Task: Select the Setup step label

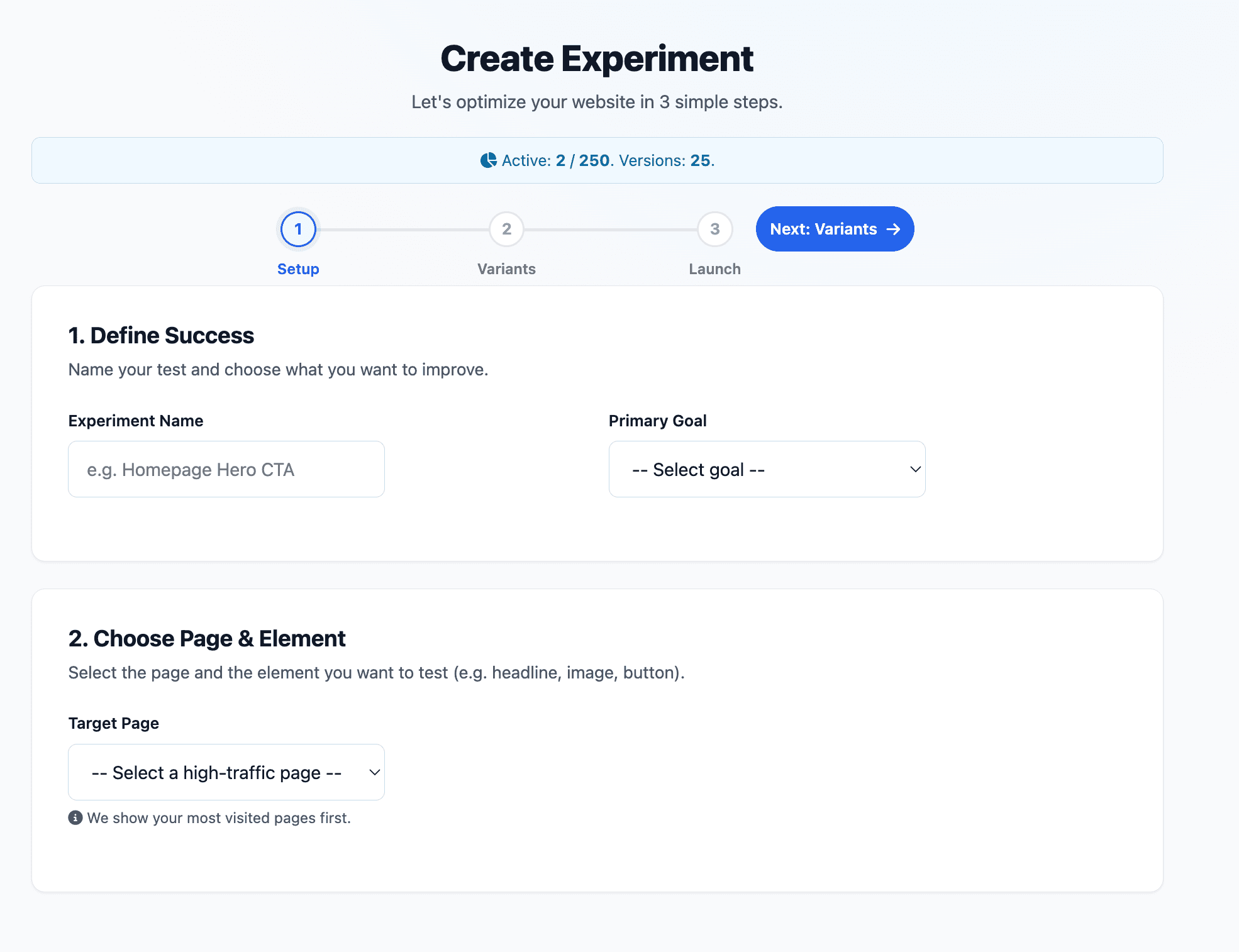Action: pyautogui.click(x=298, y=268)
